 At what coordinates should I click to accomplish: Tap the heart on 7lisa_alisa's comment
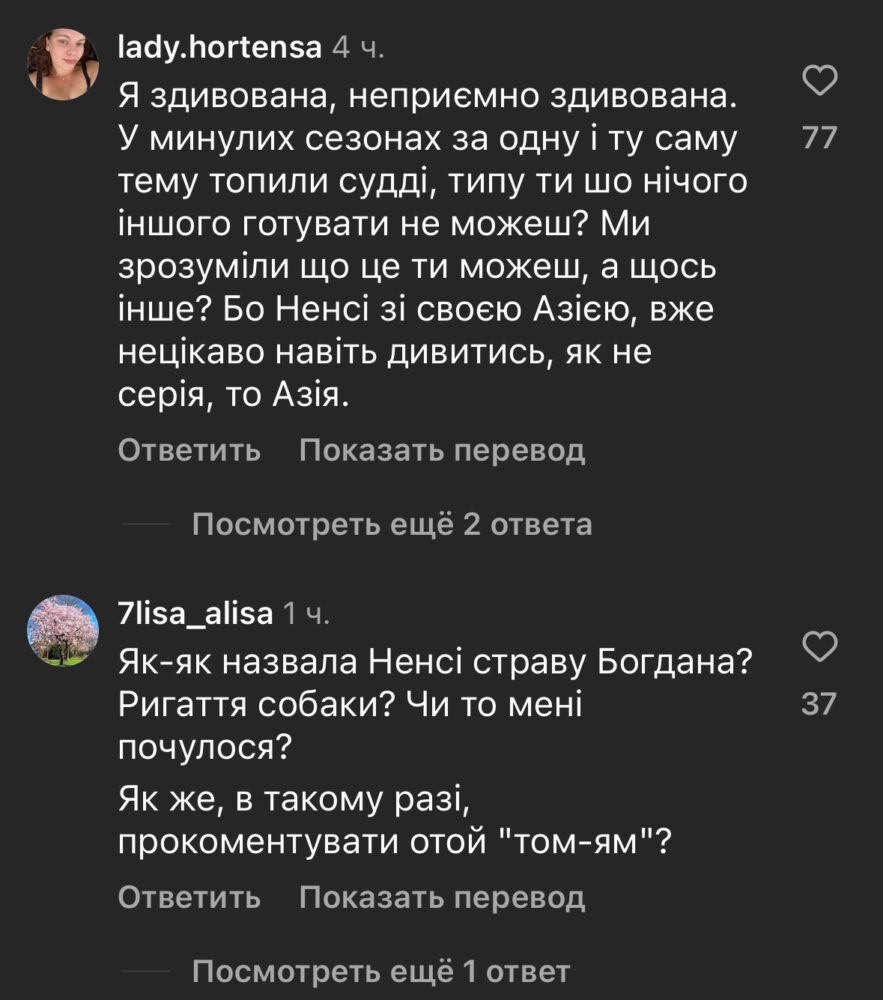[820, 646]
